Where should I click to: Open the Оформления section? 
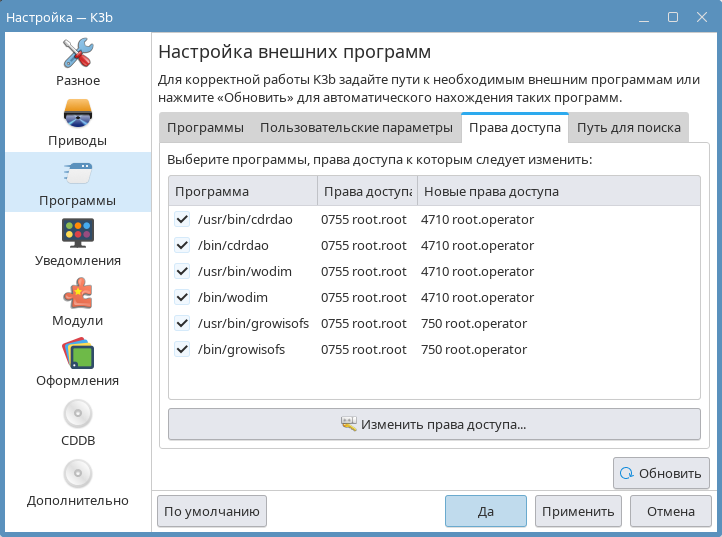77,362
